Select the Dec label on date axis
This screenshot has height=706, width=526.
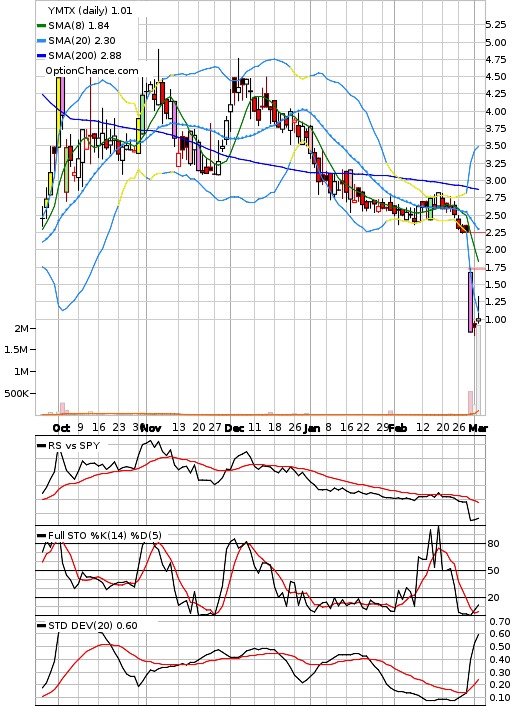pyautogui.click(x=234, y=428)
